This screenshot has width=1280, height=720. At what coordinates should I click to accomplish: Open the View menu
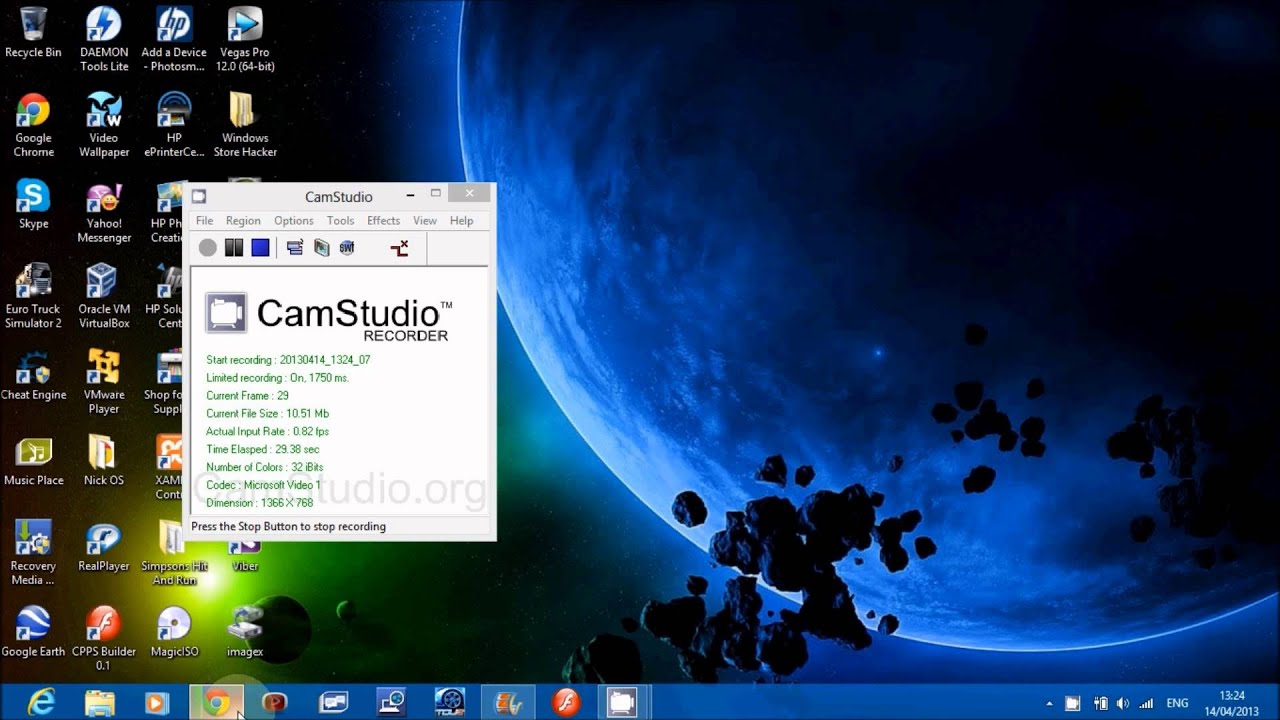point(425,221)
